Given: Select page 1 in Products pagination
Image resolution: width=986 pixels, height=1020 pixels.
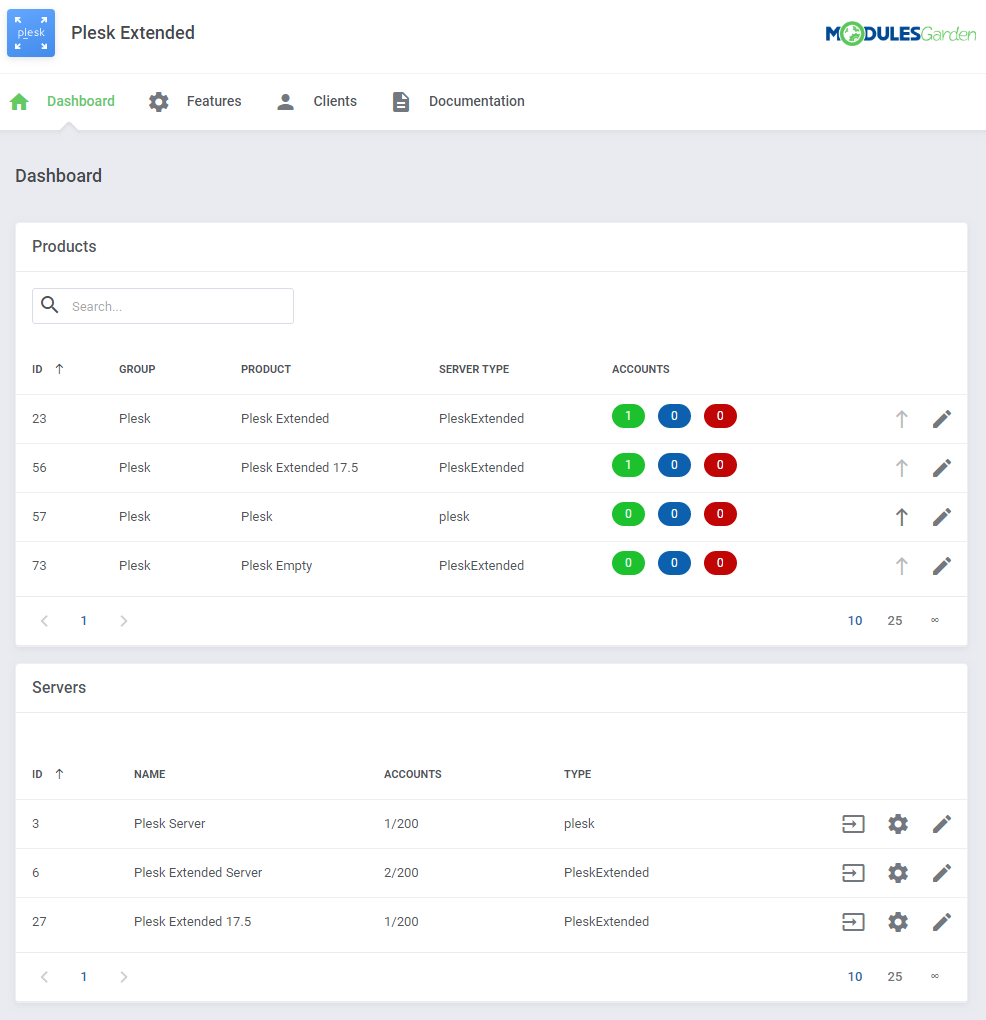Looking at the screenshot, I should (84, 621).
